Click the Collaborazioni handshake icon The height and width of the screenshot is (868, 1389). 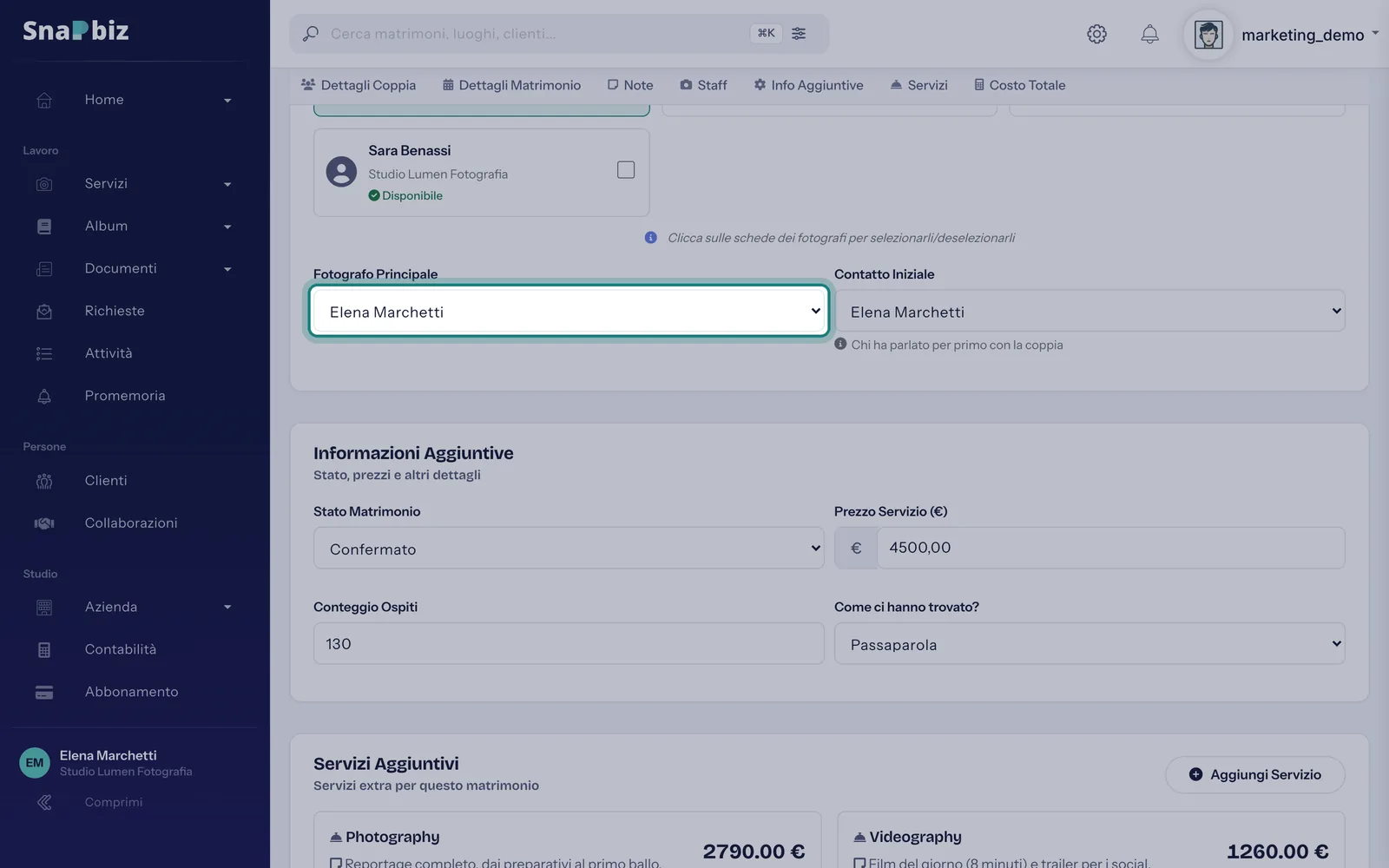(x=44, y=523)
